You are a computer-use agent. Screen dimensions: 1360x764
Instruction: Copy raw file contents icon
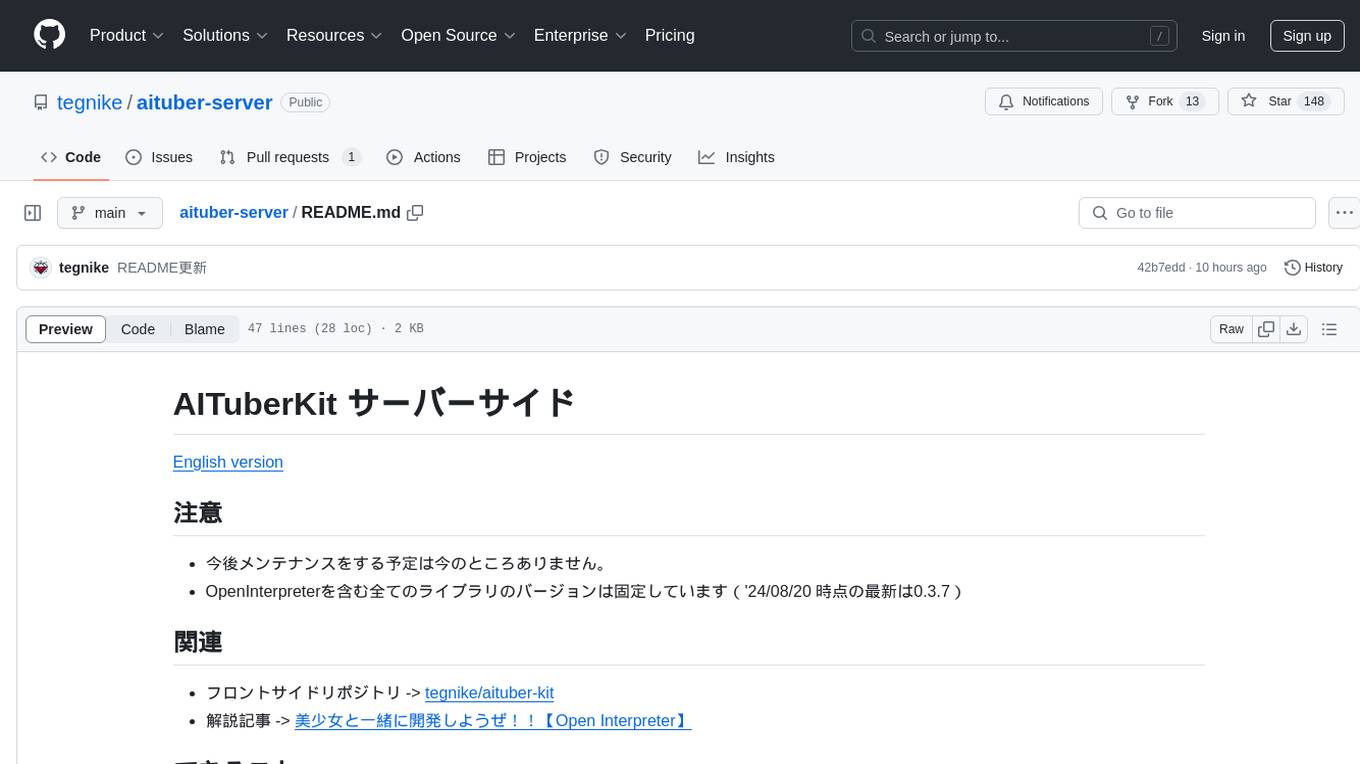pyautogui.click(x=1266, y=329)
